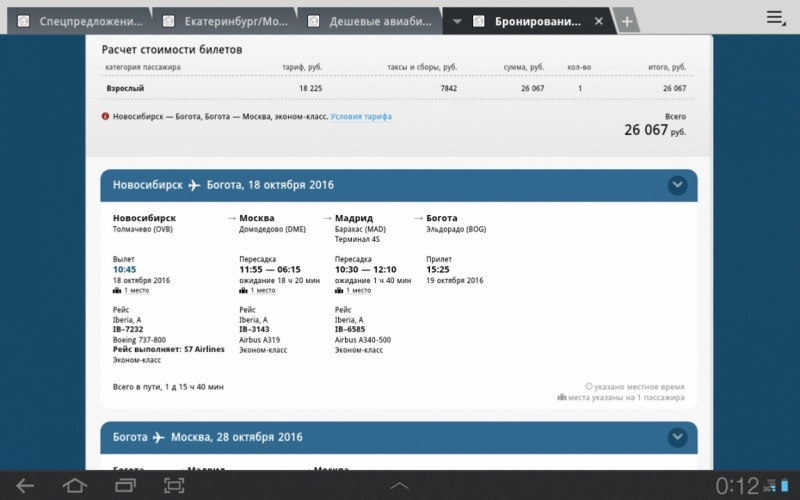Click the arrival time 15:25
Image resolution: width=800 pixels, height=500 pixels.
(438, 269)
